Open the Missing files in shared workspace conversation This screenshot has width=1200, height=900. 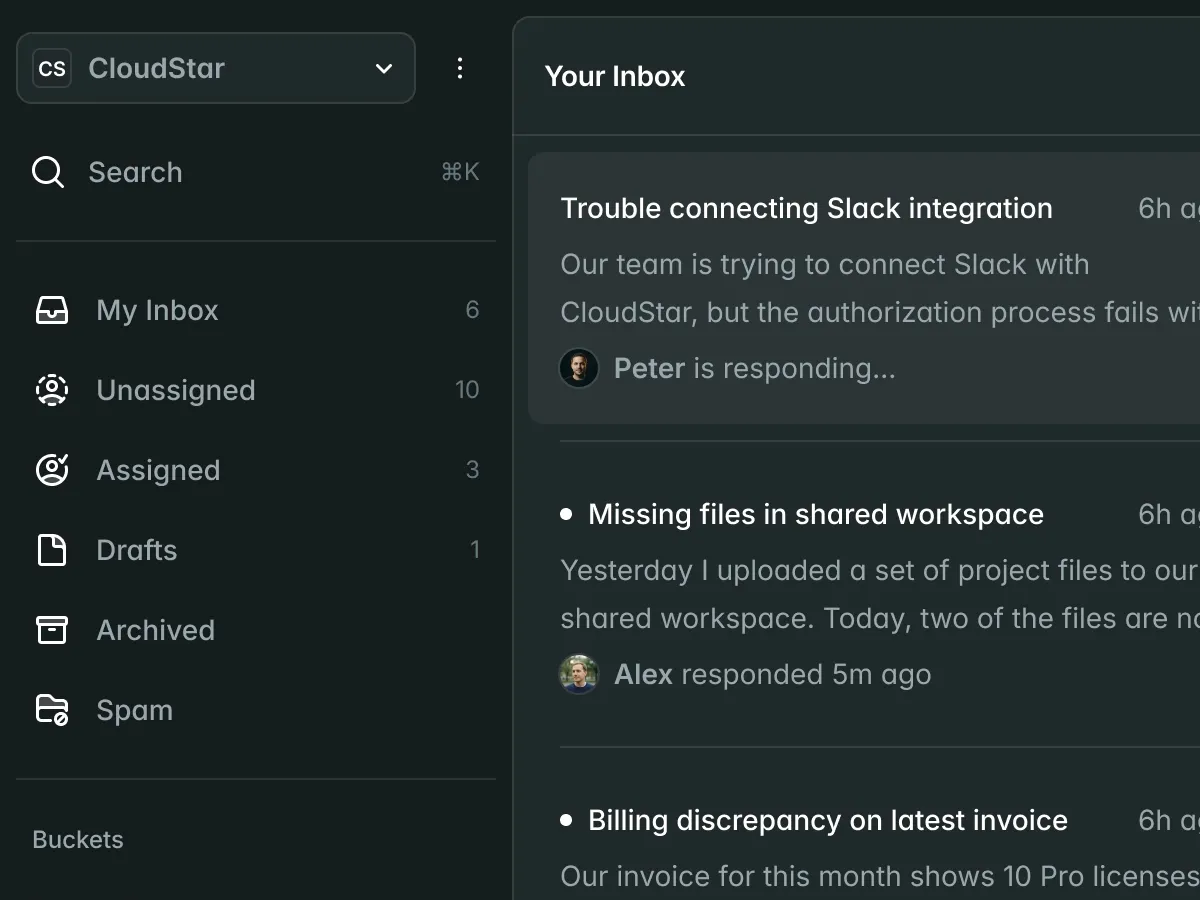(x=815, y=515)
